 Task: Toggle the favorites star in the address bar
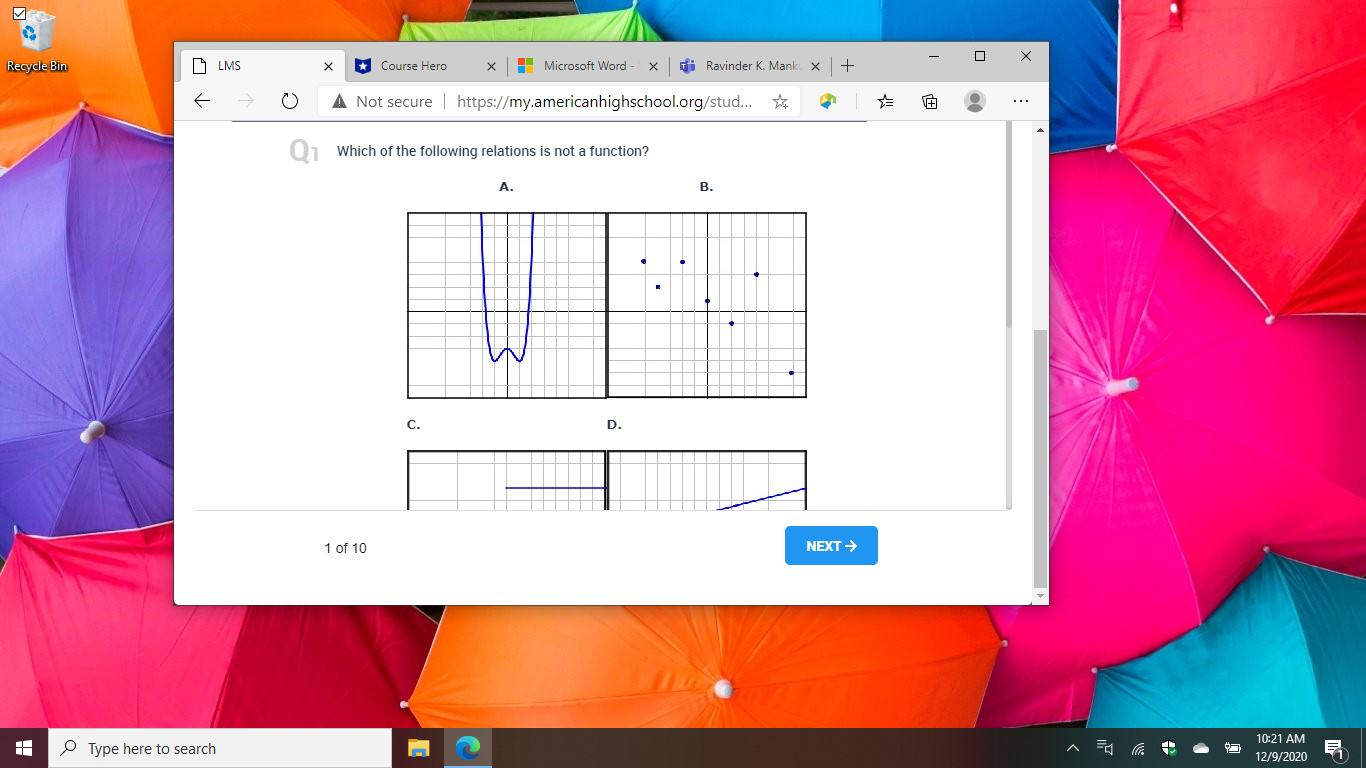(780, 101)
